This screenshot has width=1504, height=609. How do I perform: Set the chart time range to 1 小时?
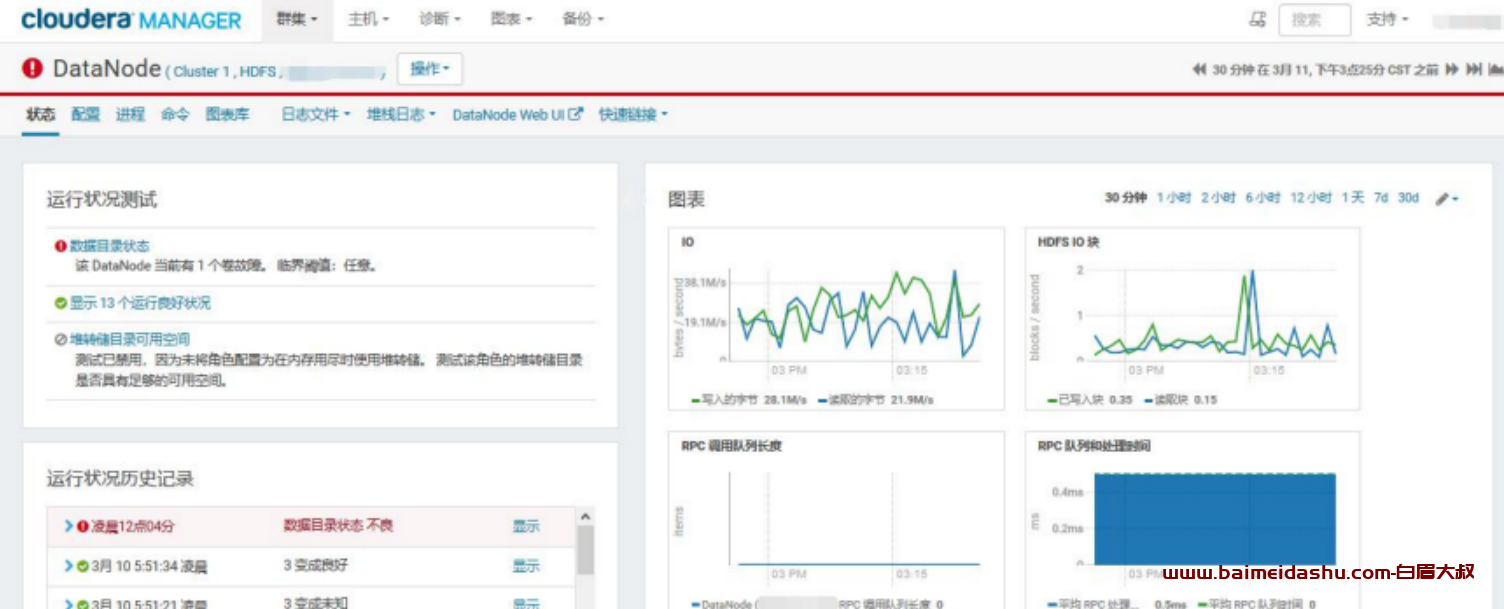(1174, 198)
